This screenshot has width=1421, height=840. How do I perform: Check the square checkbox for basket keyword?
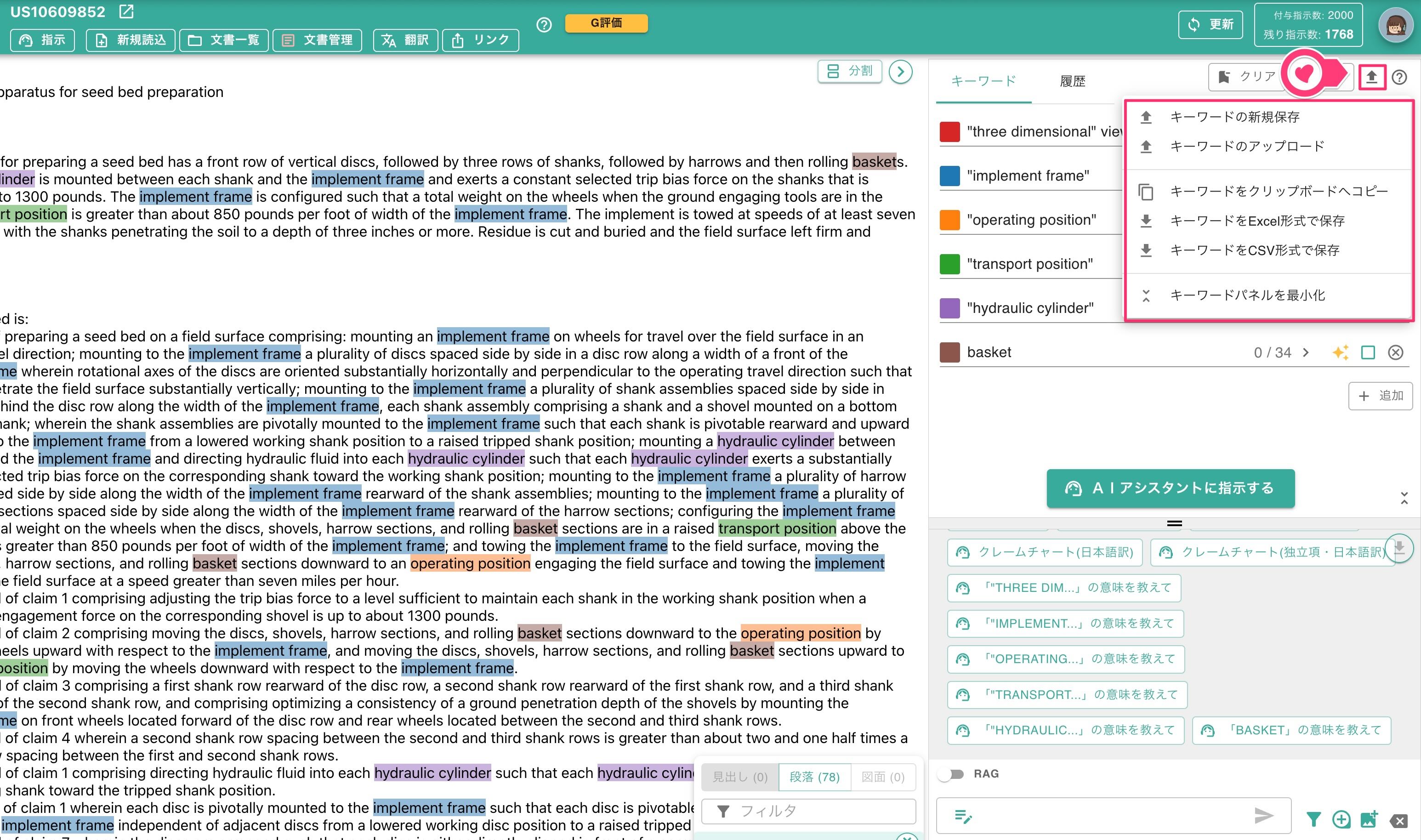(x=1368, y=352)
